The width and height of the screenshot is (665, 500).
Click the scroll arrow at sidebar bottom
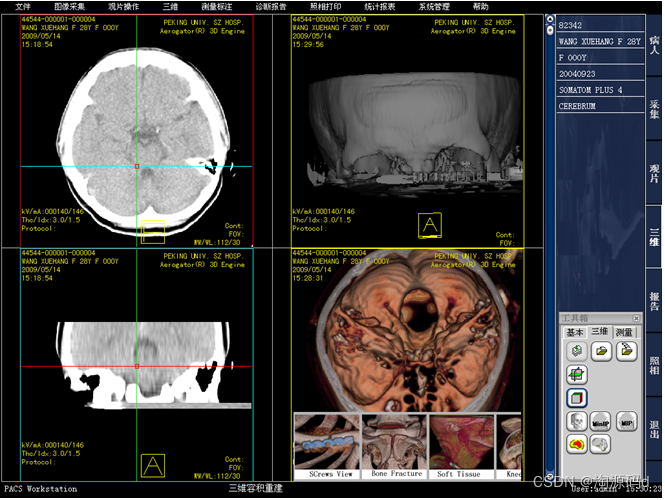pos(550,476)
